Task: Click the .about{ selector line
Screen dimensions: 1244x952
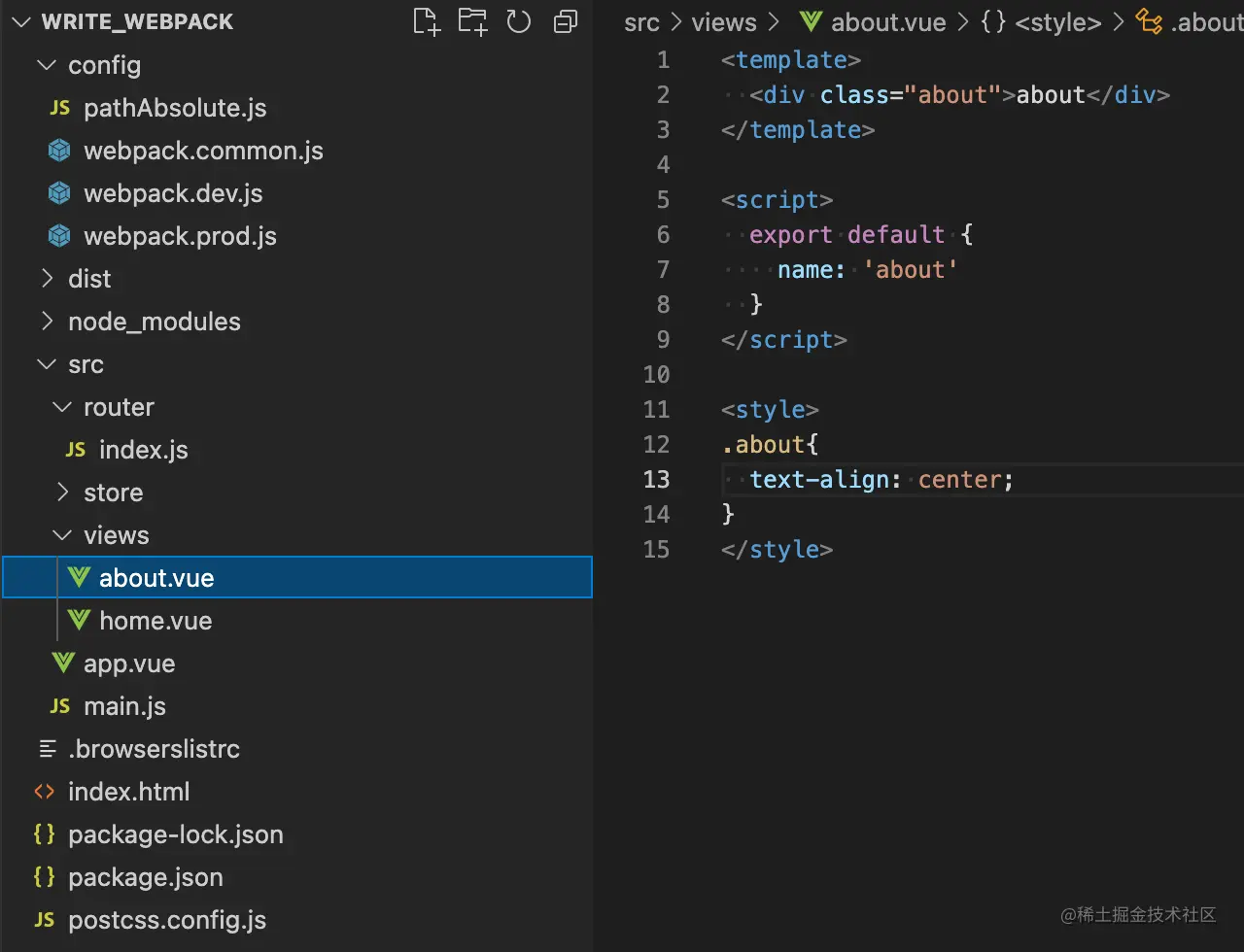Action: pyautogui.click(x=770, y=445)
